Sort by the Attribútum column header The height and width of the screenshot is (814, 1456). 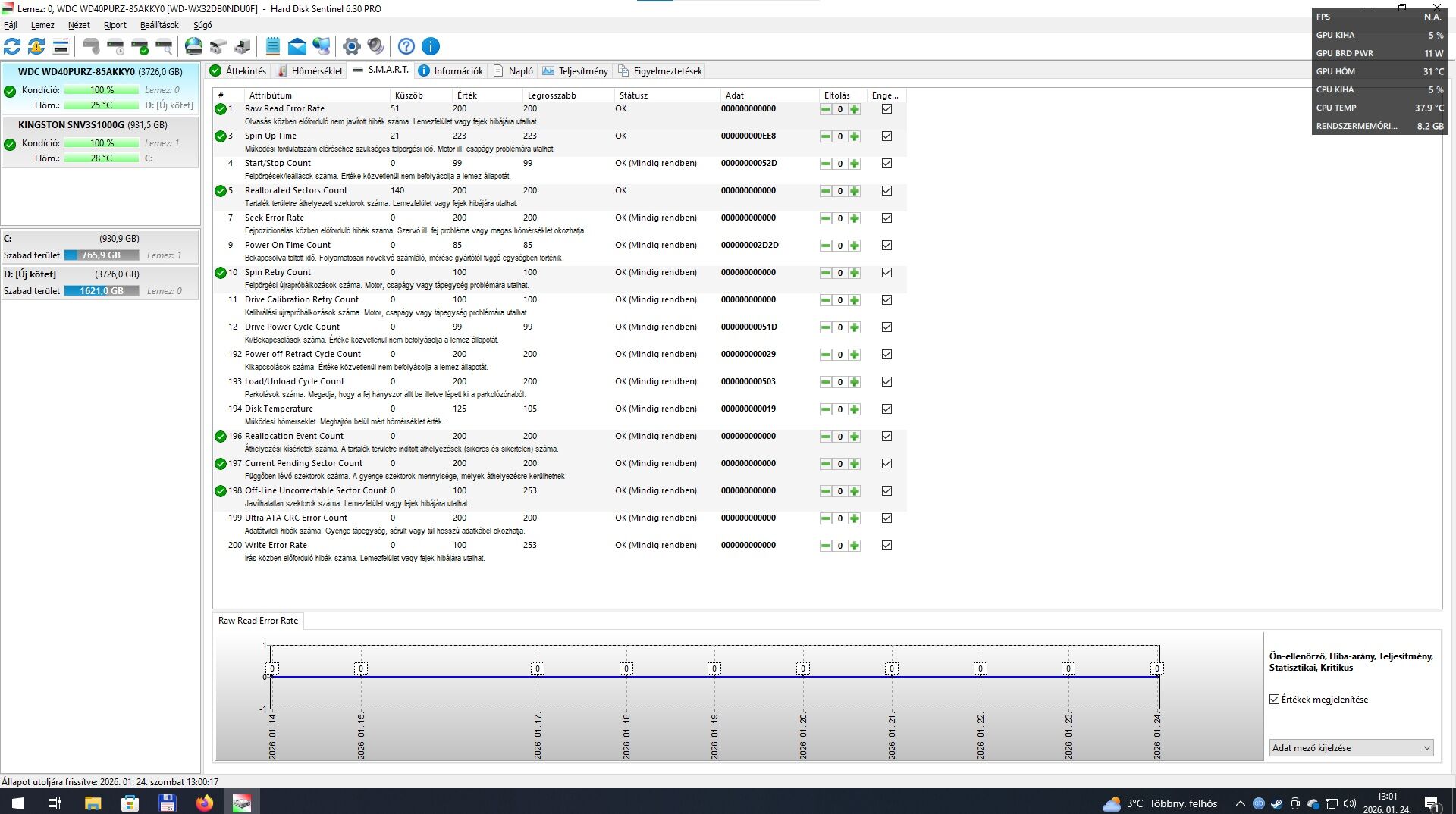click(317, 95)
